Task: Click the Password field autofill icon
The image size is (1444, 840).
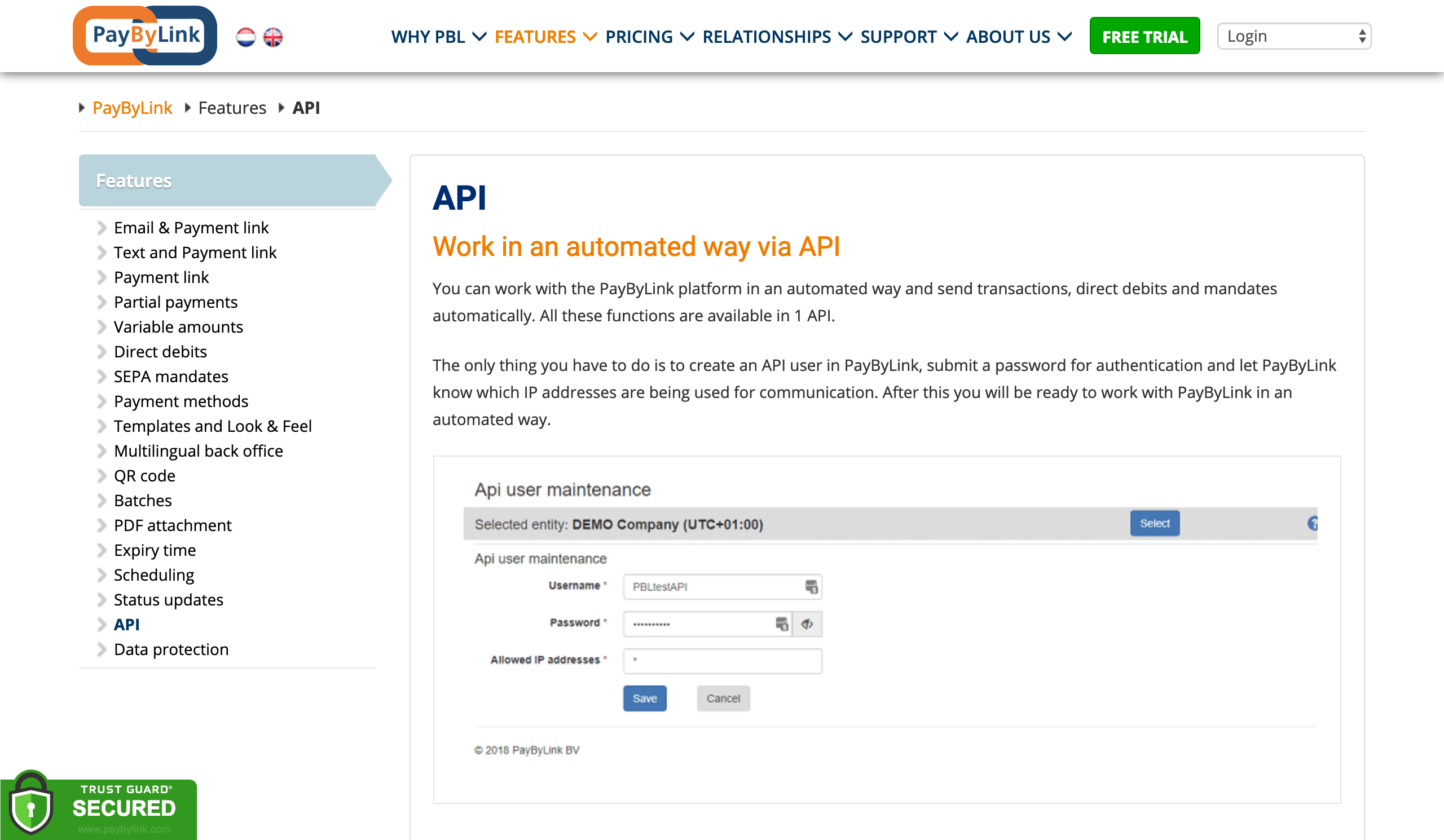Action: pos(782,624)
